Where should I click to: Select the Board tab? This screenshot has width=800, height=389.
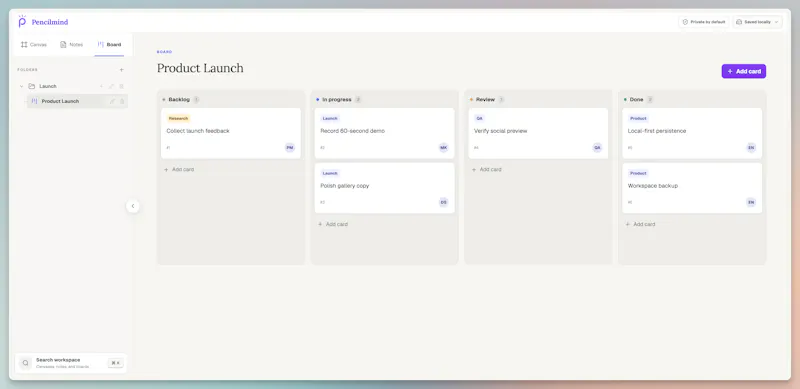coord(109,44)
